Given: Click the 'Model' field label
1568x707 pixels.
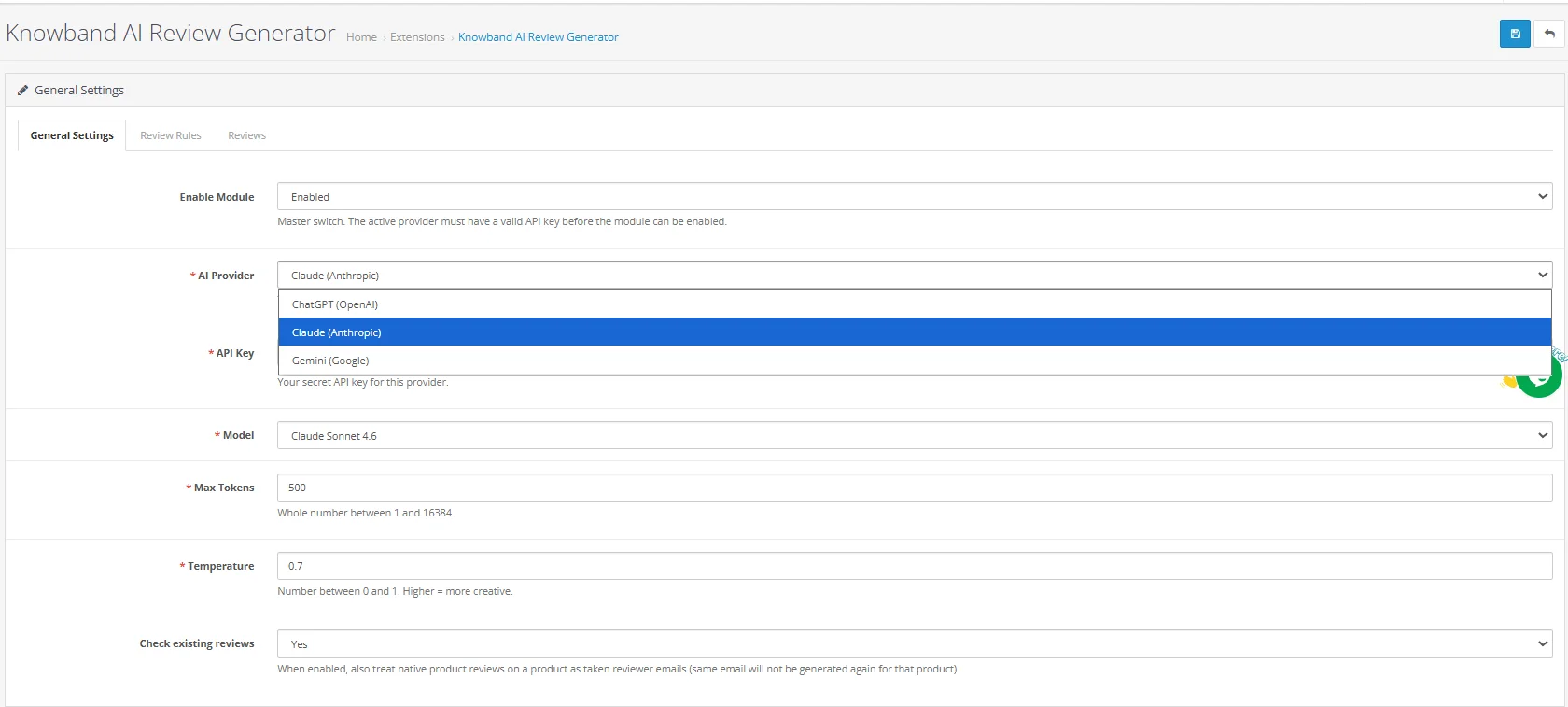Looking at the screenshot, I should coord(234,435).
